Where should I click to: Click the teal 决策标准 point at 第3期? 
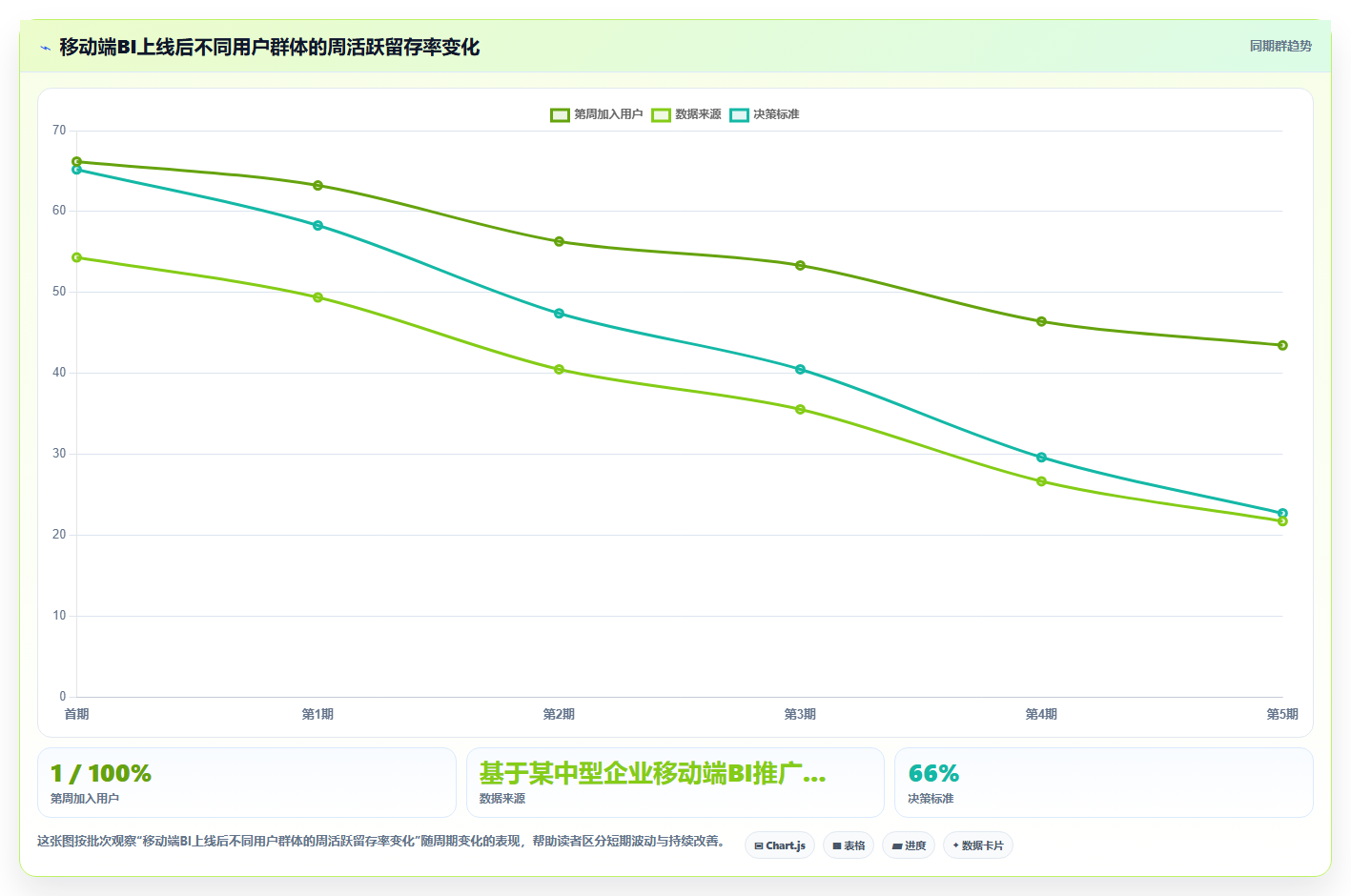click(800, 370)
